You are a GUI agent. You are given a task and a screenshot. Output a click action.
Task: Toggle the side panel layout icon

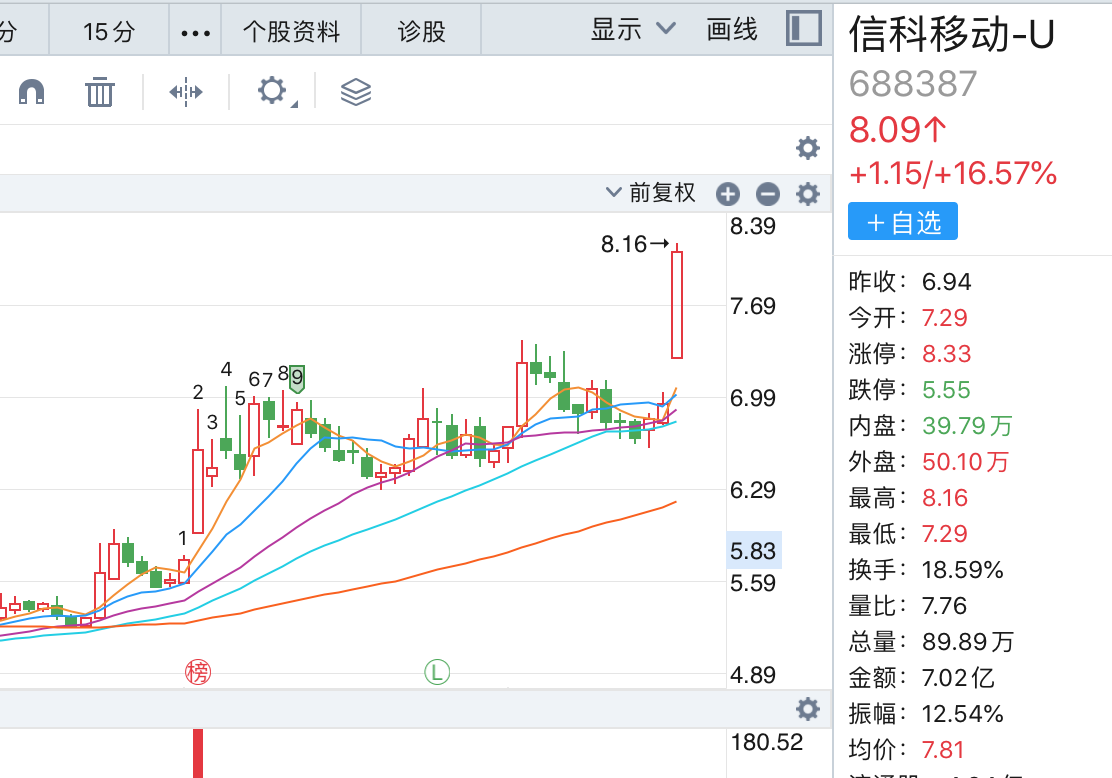[x=804, y=29]
